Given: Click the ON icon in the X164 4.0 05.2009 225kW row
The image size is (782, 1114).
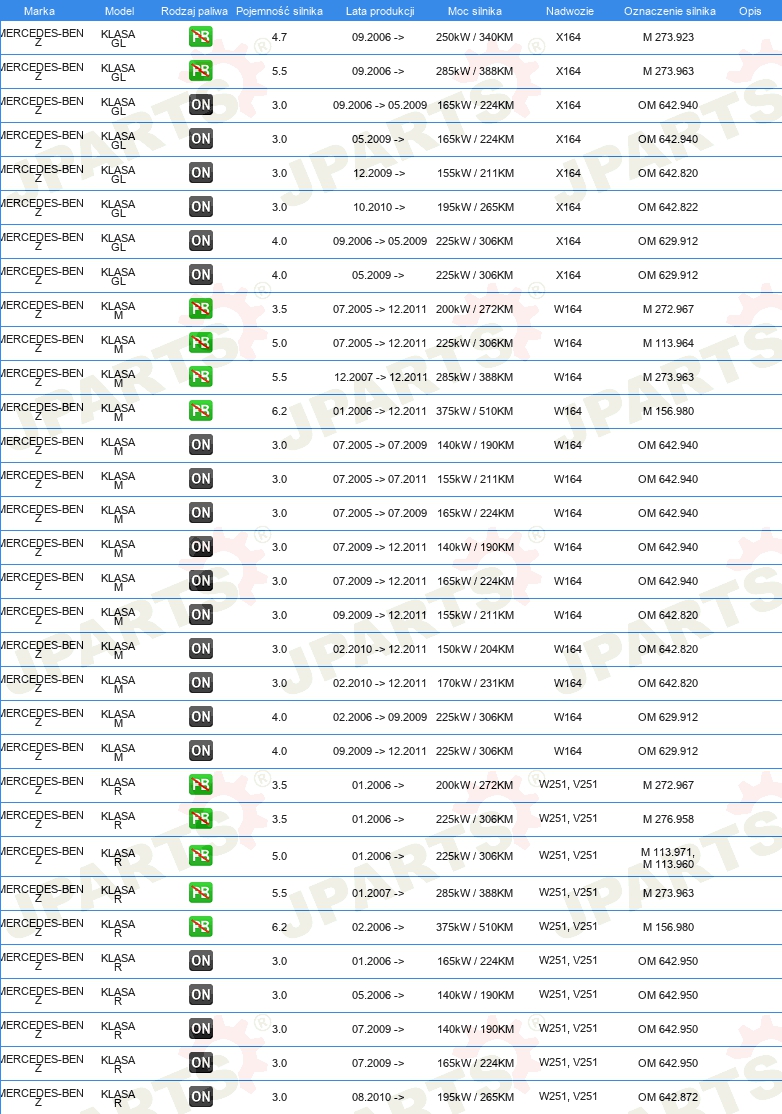Looking at the screenshot, I should click(201, 275).
